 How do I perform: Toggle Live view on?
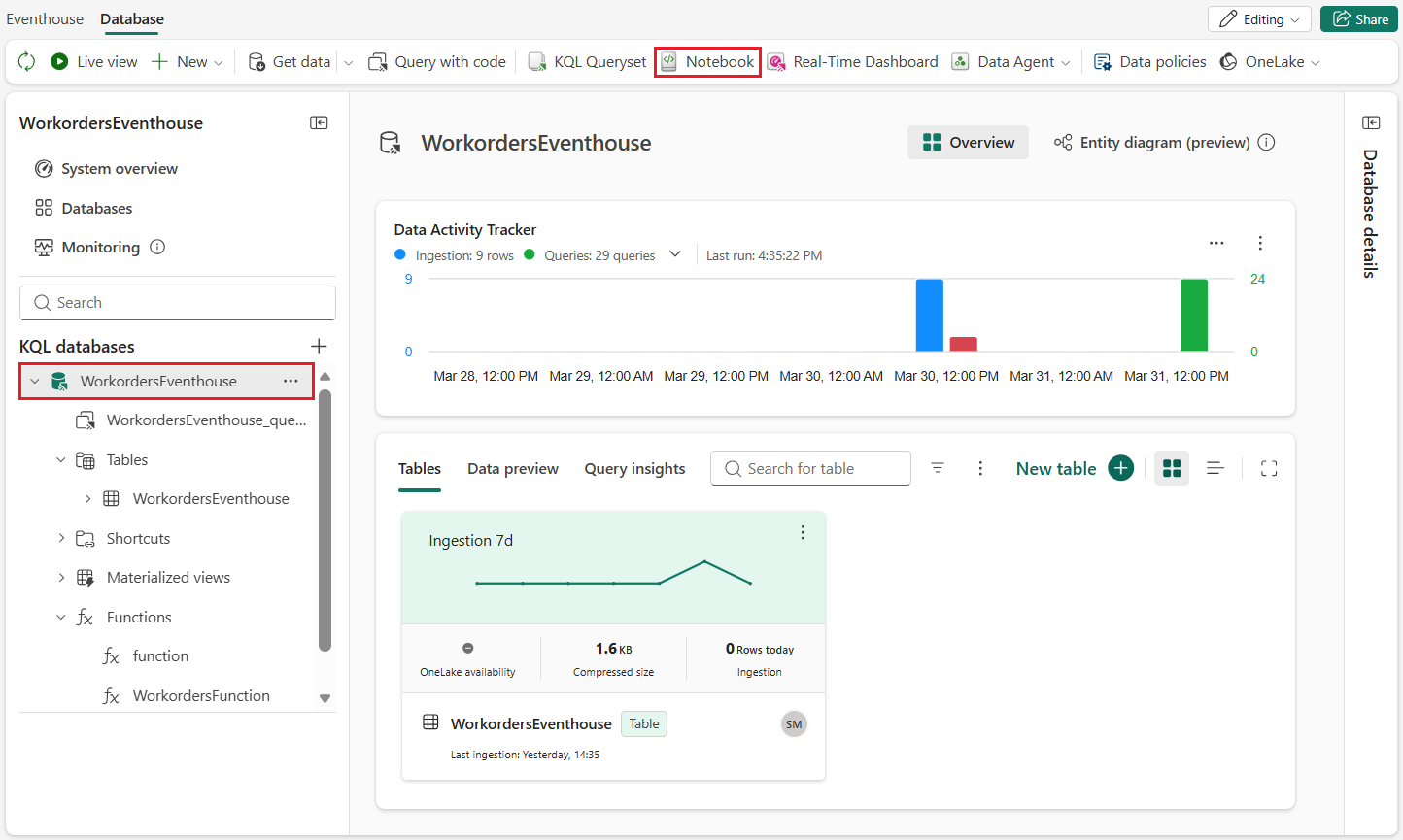94,62
